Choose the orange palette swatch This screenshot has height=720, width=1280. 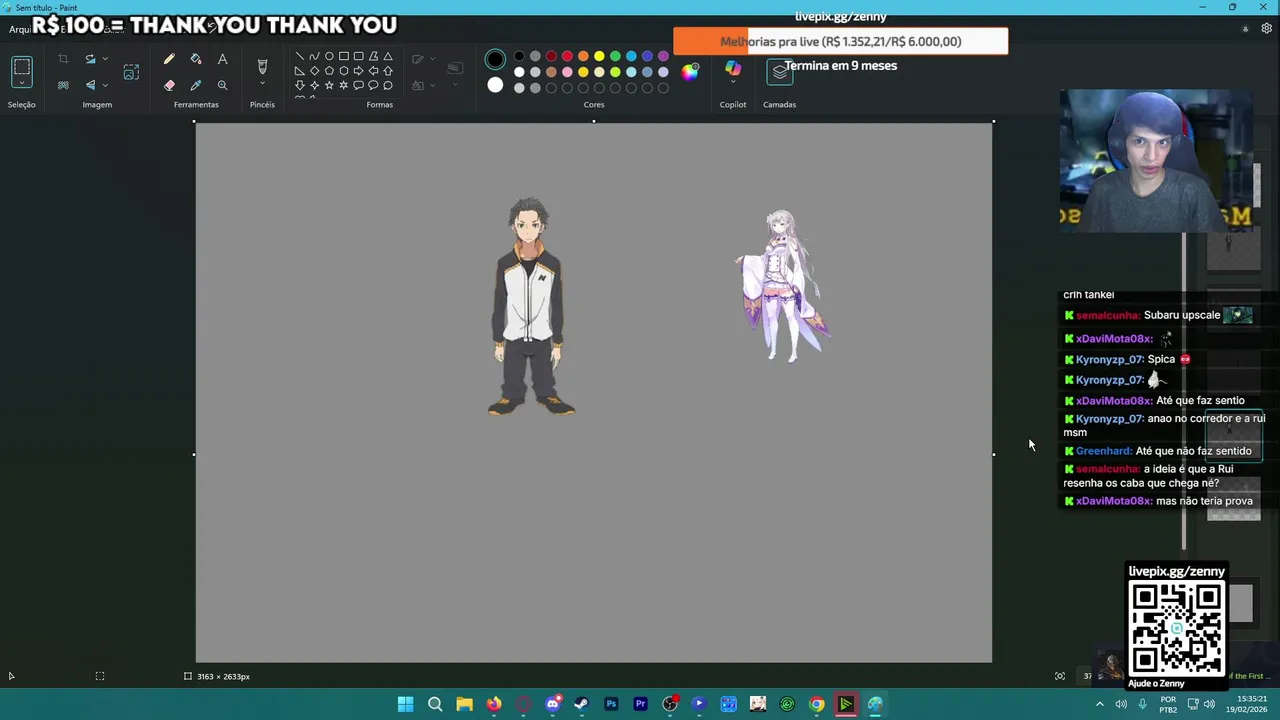click(x=583, y=56)
